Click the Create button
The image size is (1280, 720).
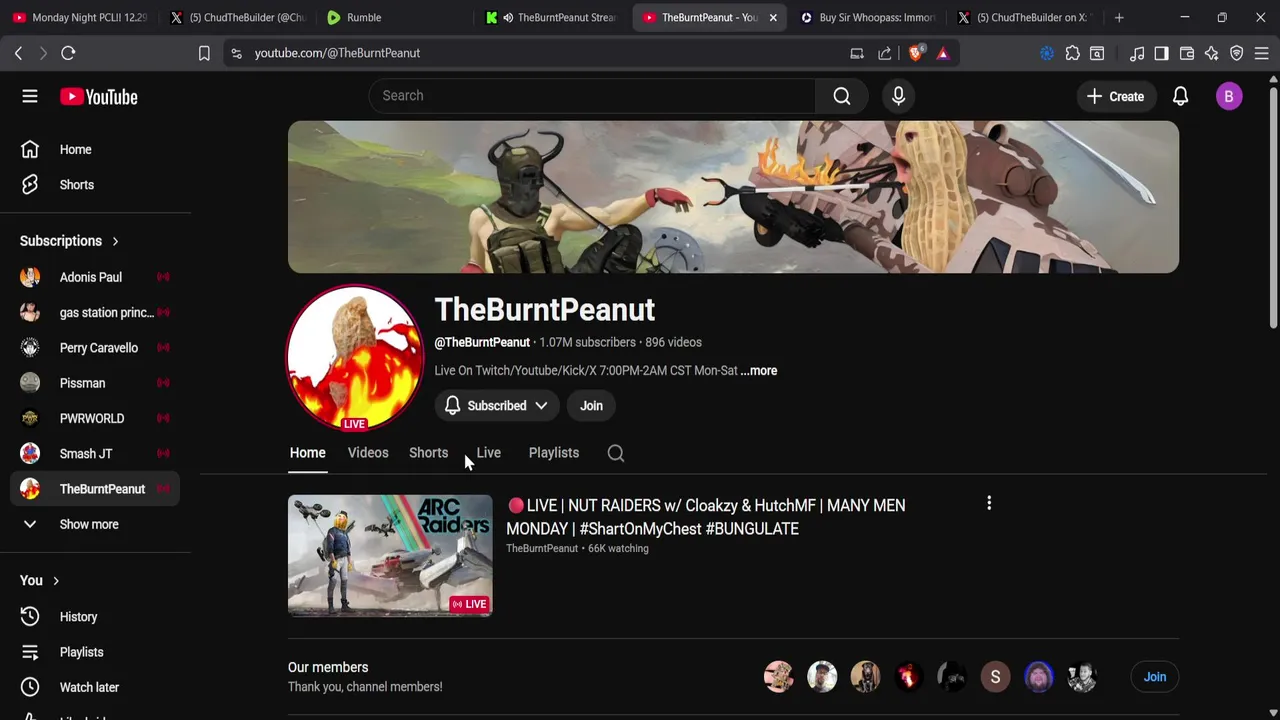click(x=1115, y=96)
